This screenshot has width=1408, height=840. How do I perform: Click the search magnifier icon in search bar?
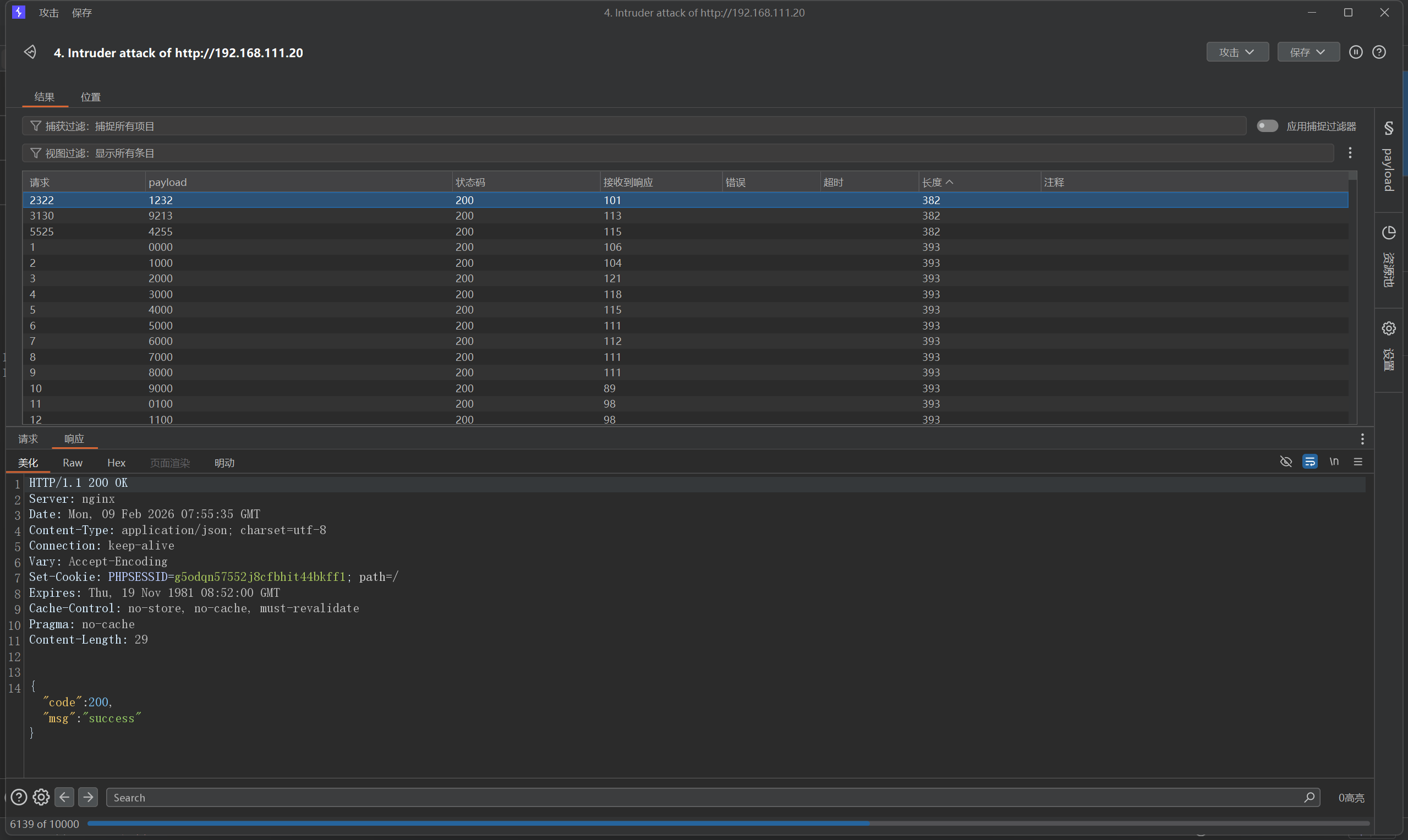(1309, 797)
